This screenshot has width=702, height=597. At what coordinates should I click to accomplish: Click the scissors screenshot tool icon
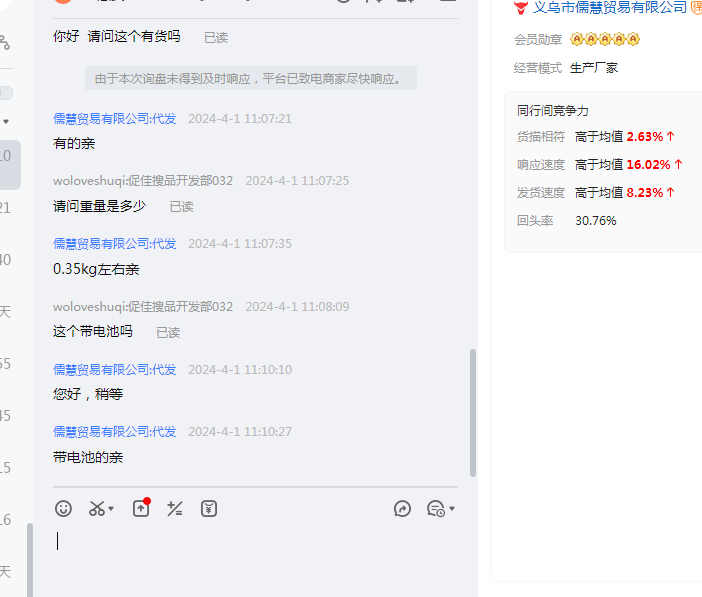[x=97, y=509]
